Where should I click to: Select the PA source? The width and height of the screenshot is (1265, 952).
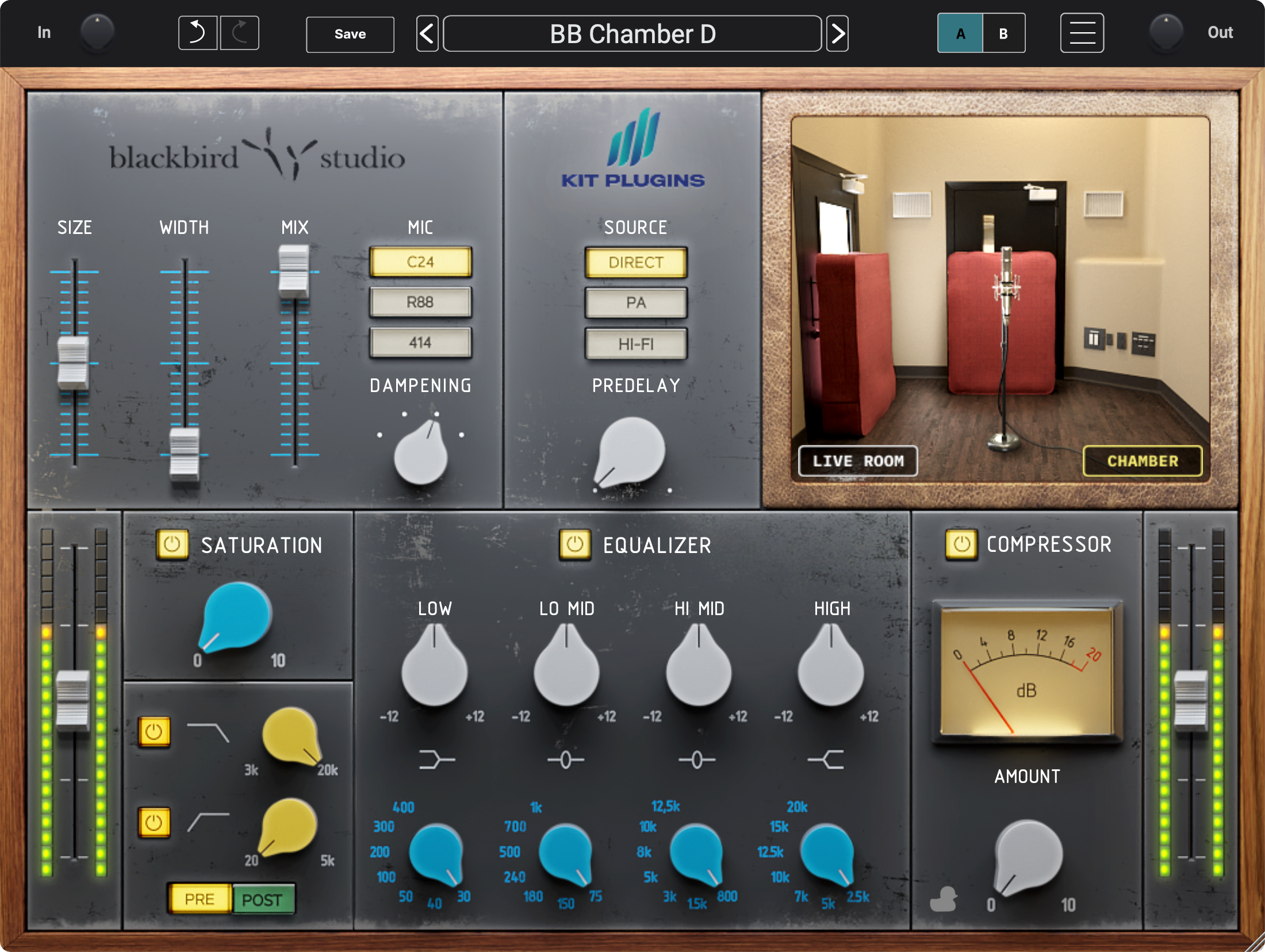(636, 303)
